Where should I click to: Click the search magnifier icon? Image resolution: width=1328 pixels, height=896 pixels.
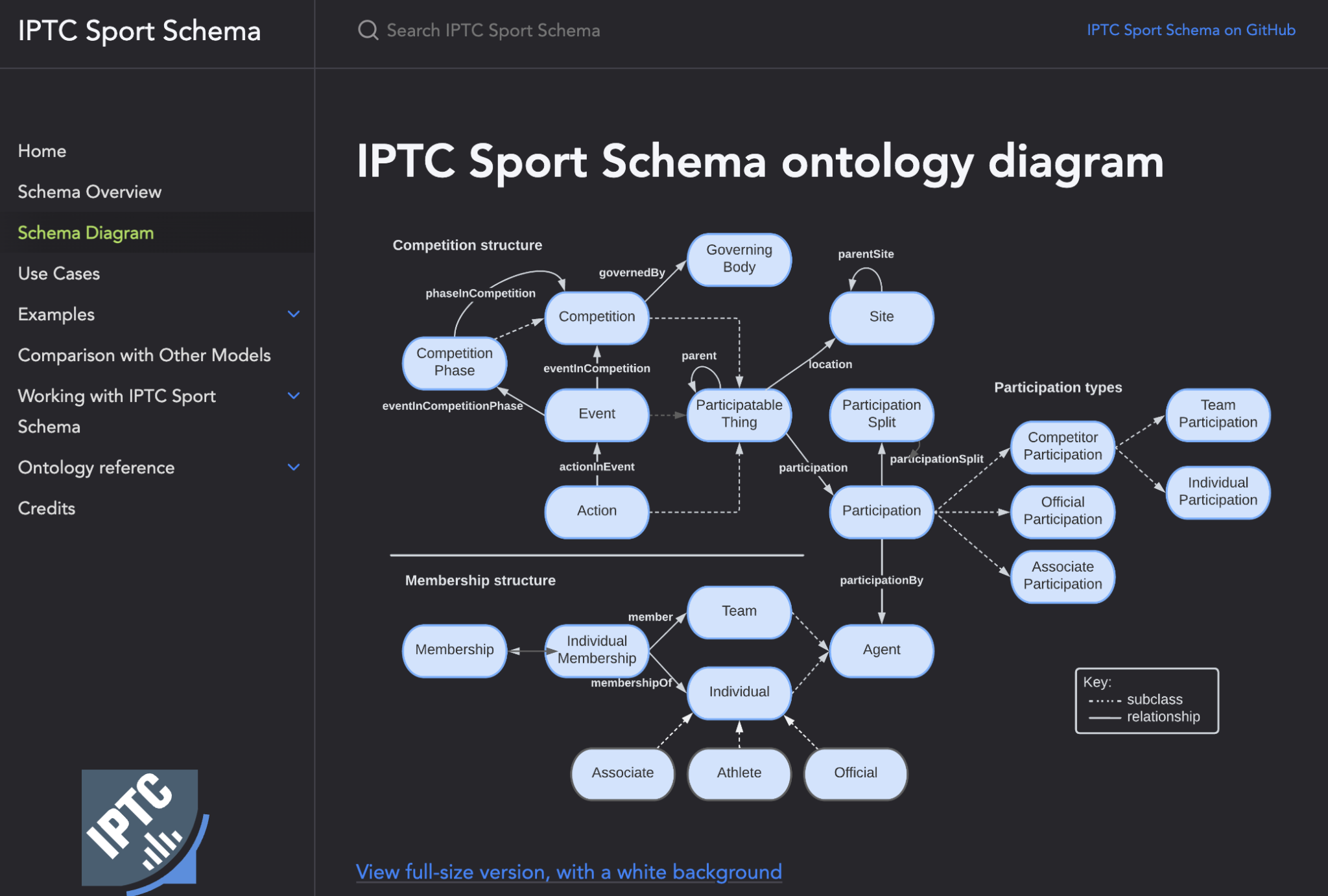tap(368, 30)
